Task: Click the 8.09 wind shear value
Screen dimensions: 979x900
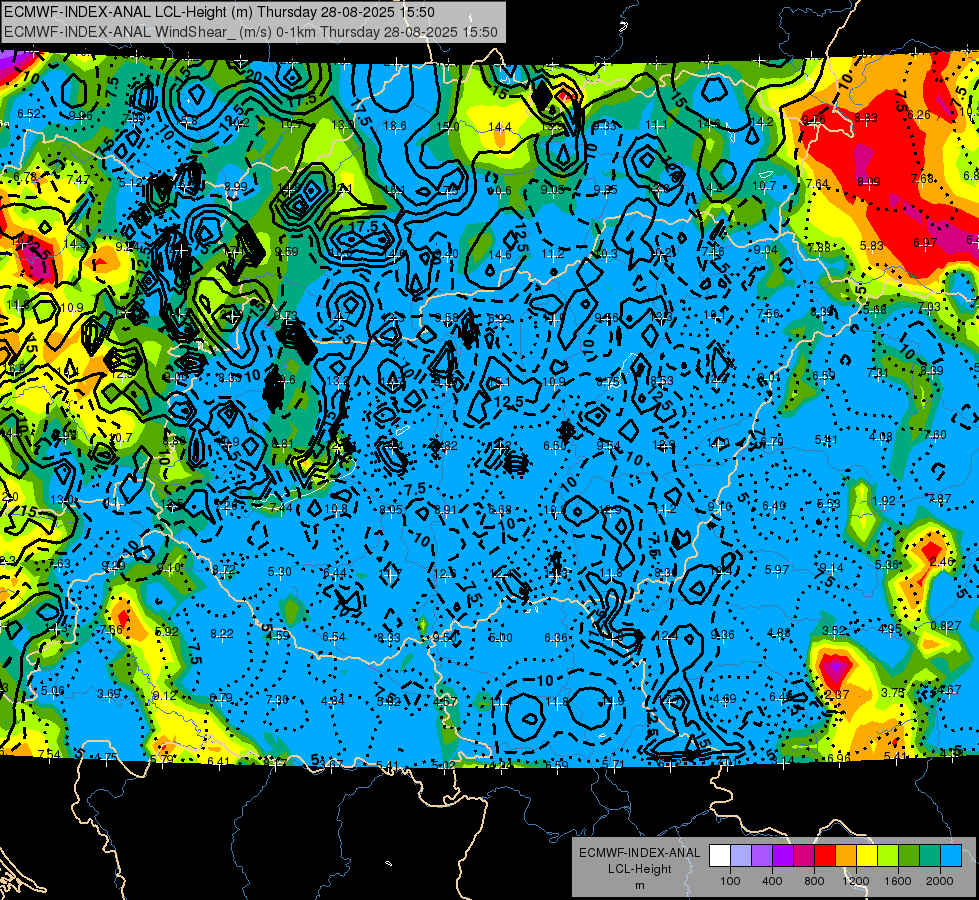Action: 868,182
